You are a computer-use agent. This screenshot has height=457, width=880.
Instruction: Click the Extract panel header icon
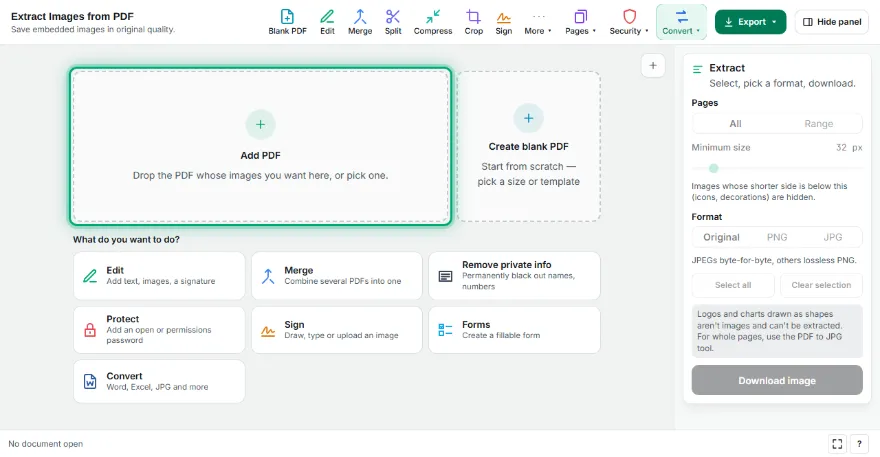(697, 69)
